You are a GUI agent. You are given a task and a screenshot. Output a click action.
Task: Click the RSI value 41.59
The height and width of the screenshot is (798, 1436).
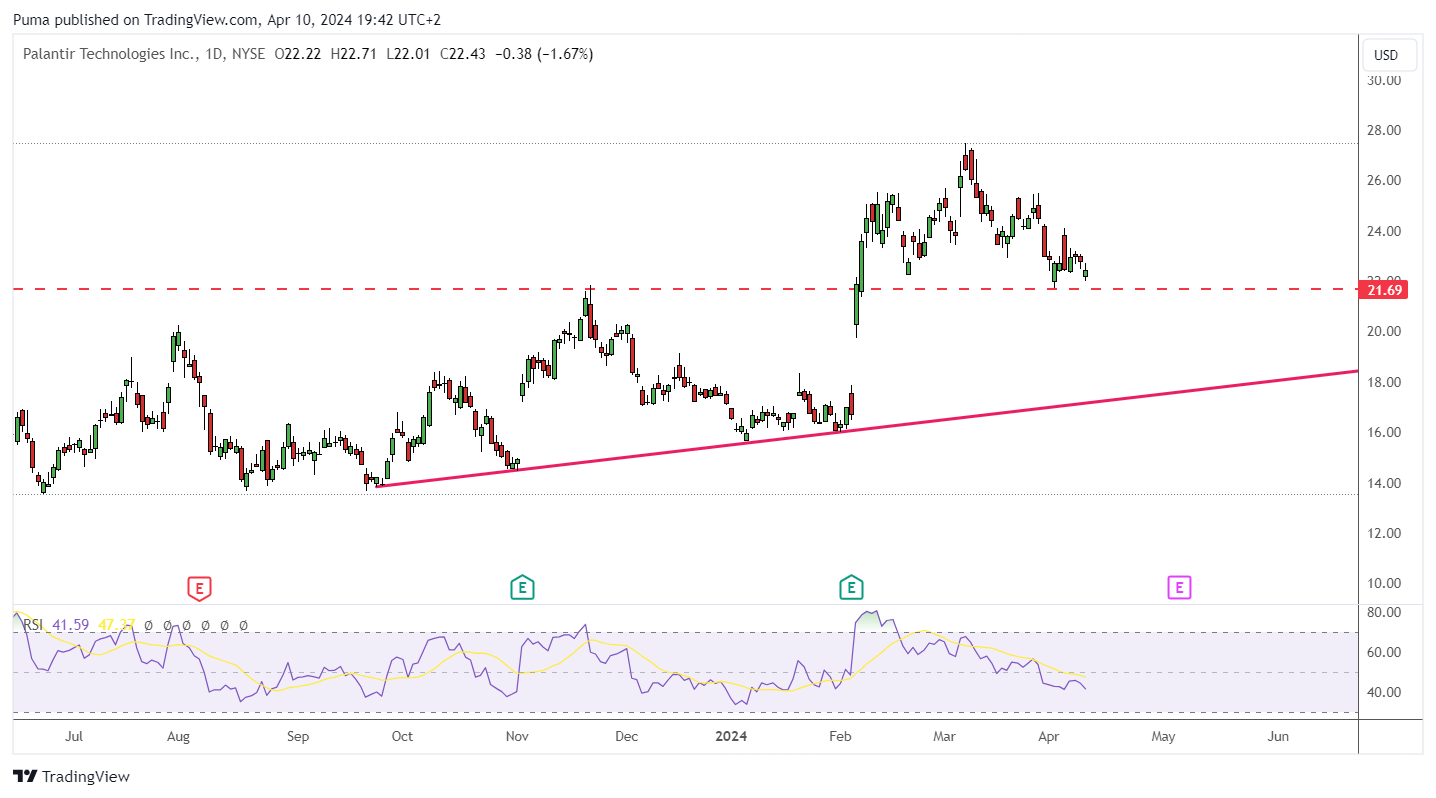pyautogui.click(x=71, y=625)
